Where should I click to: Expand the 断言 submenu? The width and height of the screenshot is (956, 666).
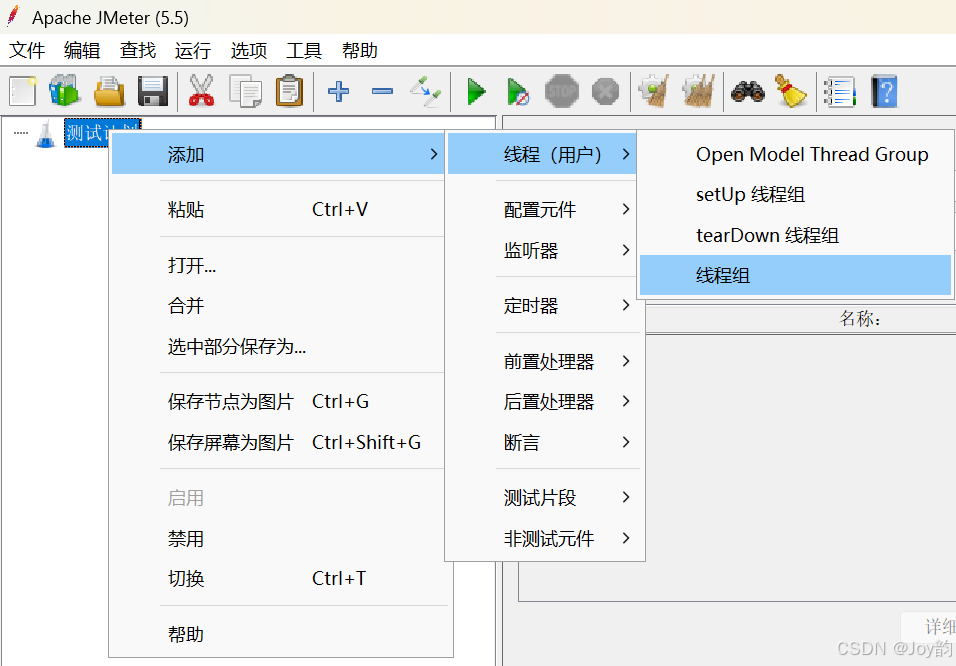click(x=542, y=443)
